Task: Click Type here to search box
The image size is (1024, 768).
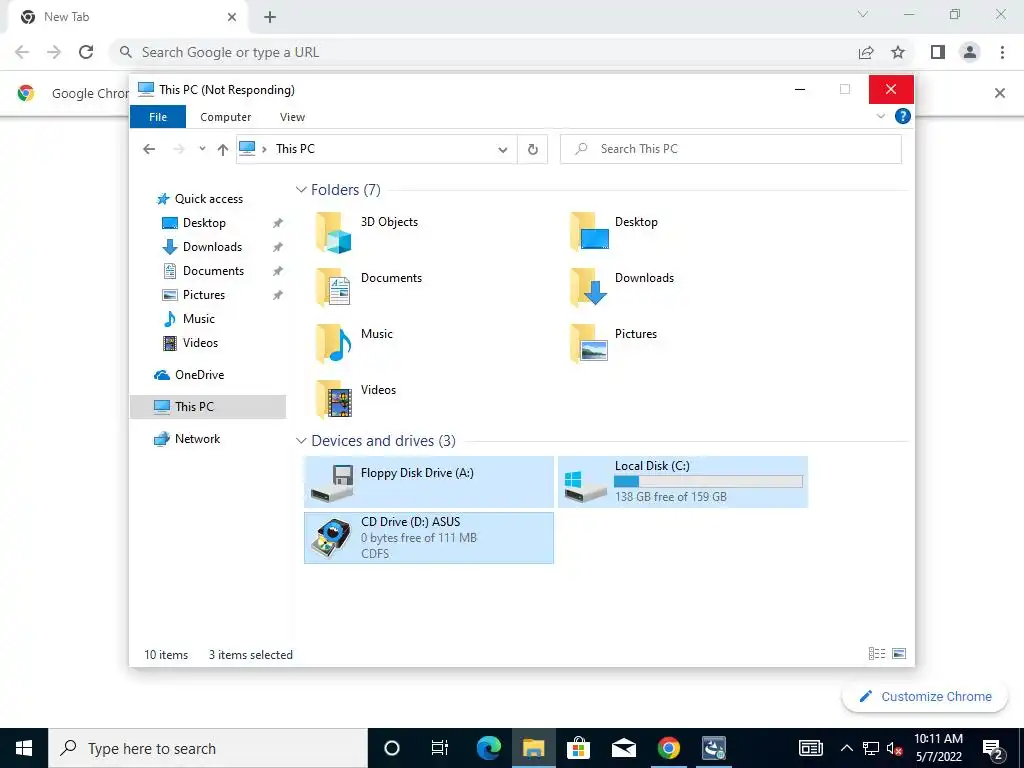Action: [x=208, y=748]
